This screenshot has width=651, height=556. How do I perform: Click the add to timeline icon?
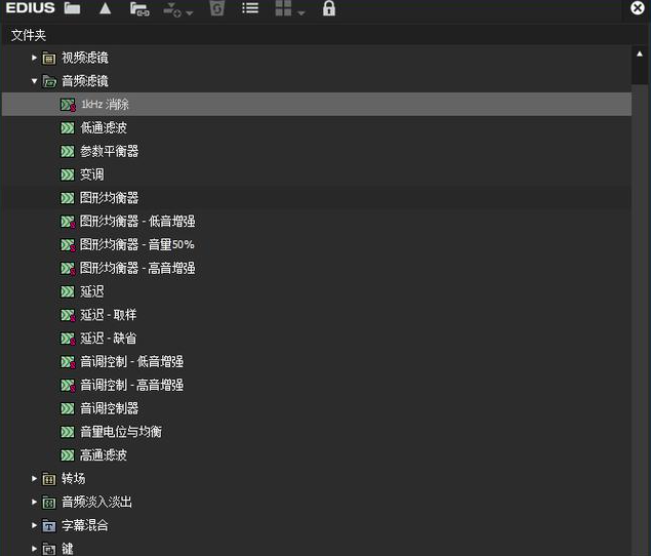point(172,9)
